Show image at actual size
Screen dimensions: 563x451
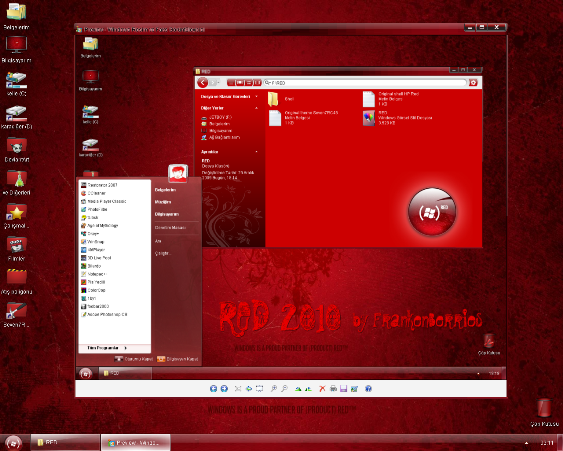(248, 389)
